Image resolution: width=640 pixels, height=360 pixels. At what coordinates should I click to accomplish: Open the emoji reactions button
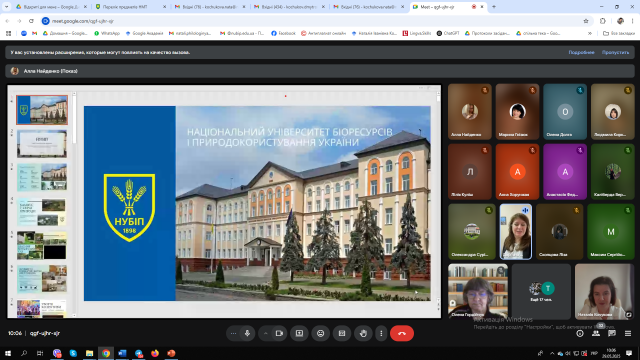click(x=320, y=333)
